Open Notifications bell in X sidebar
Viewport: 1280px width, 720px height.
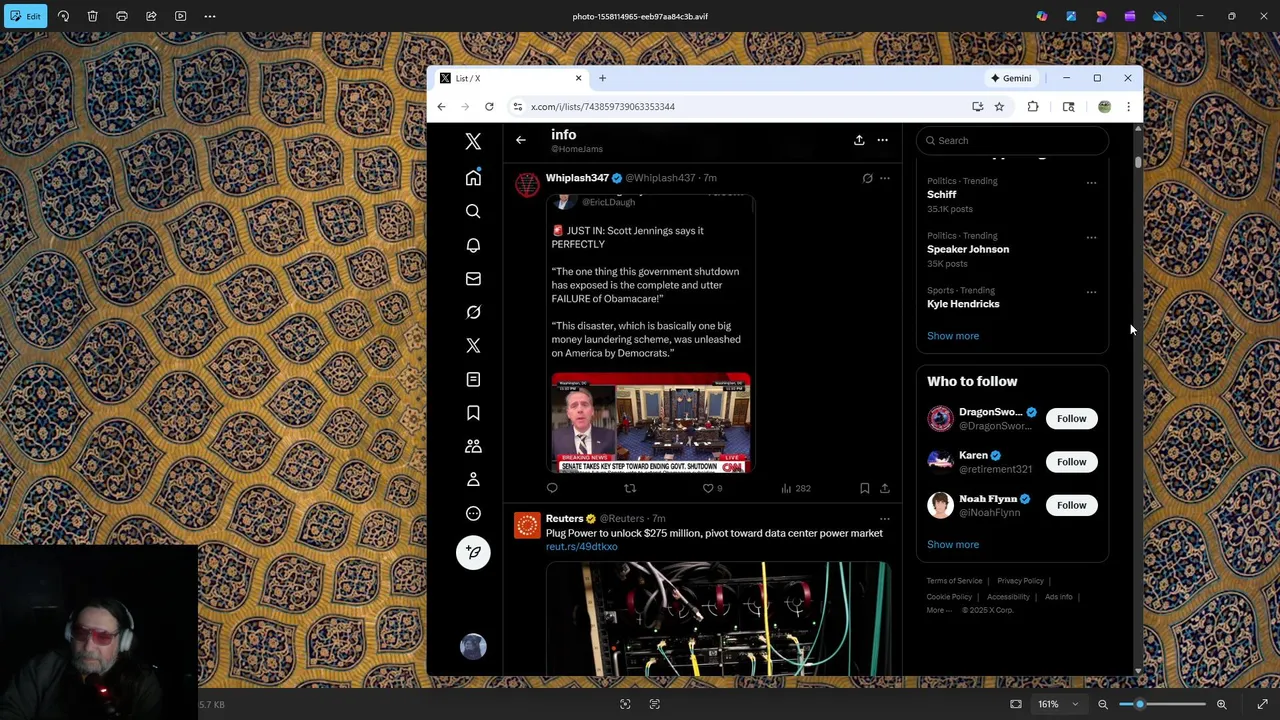click(x=473, y=245)
